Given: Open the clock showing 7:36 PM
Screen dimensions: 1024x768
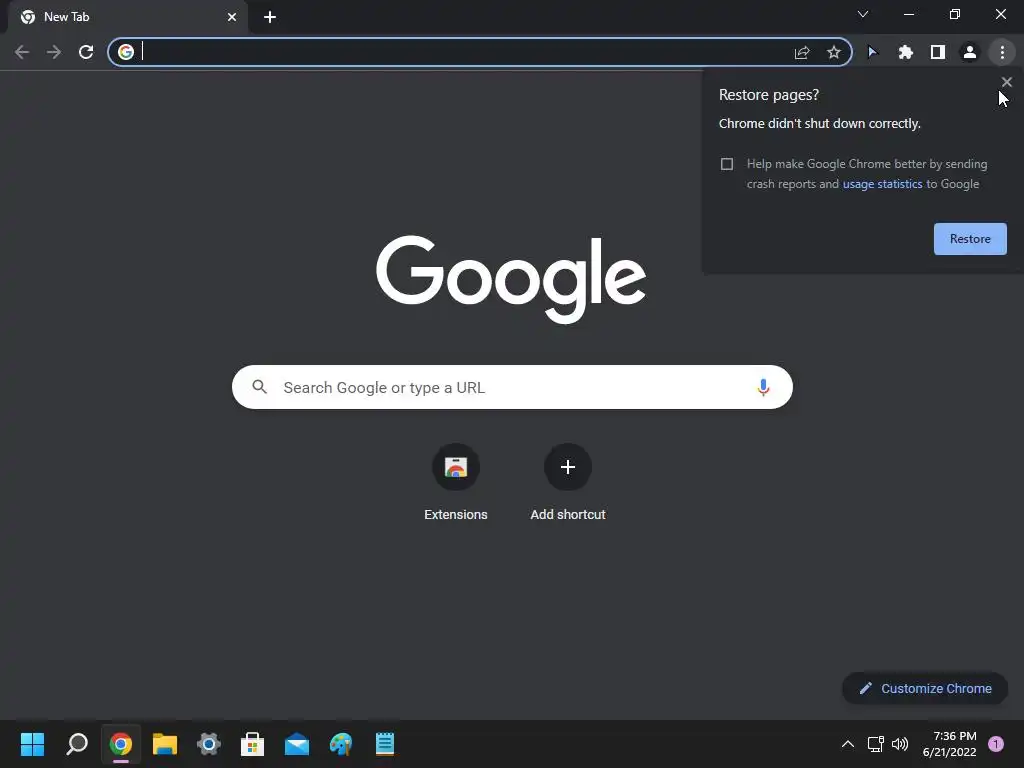Looking at the screenshot, I should [x=949, y=744].
